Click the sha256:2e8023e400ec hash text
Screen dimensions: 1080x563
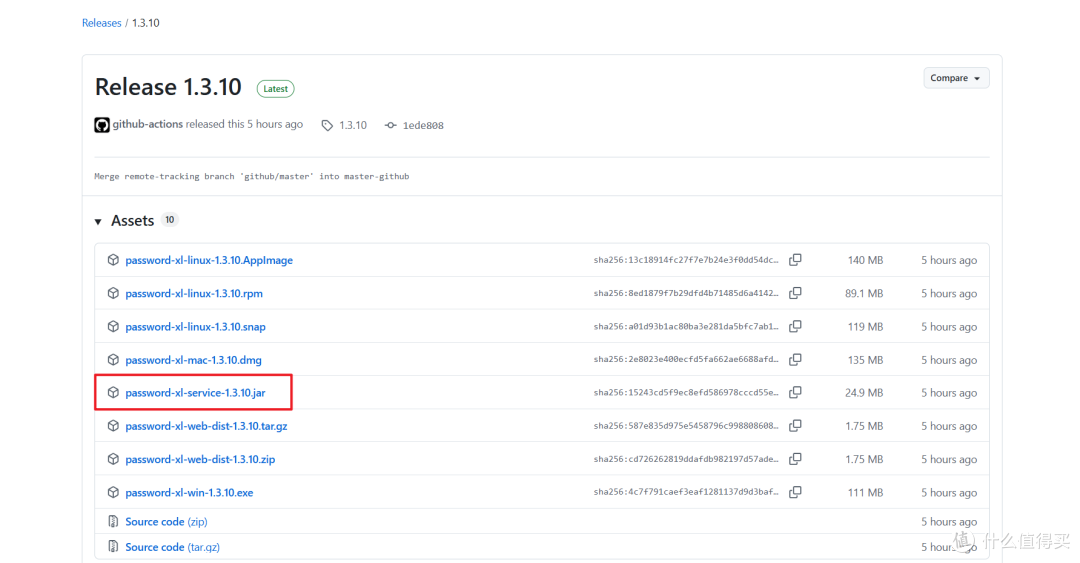[686, 359]
